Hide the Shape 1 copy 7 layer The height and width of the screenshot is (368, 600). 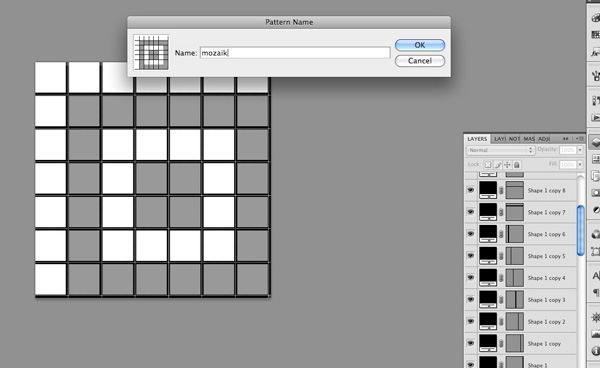(471, 212)
